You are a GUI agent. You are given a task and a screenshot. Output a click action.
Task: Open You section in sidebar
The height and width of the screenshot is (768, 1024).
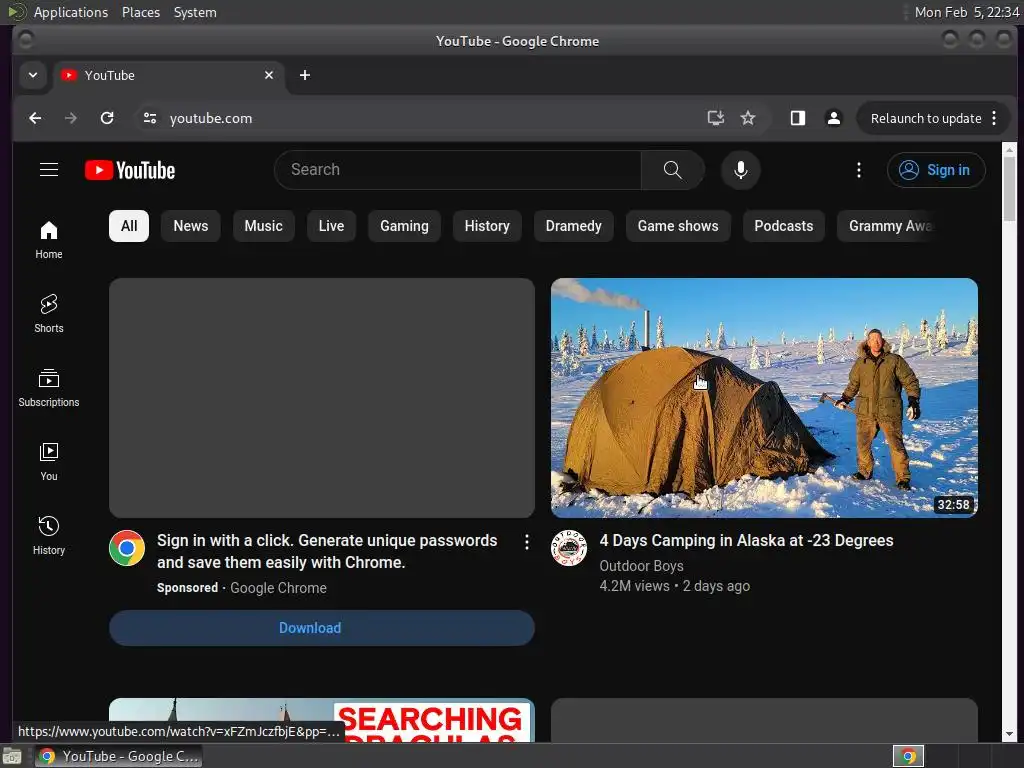[x=49, y=462]
